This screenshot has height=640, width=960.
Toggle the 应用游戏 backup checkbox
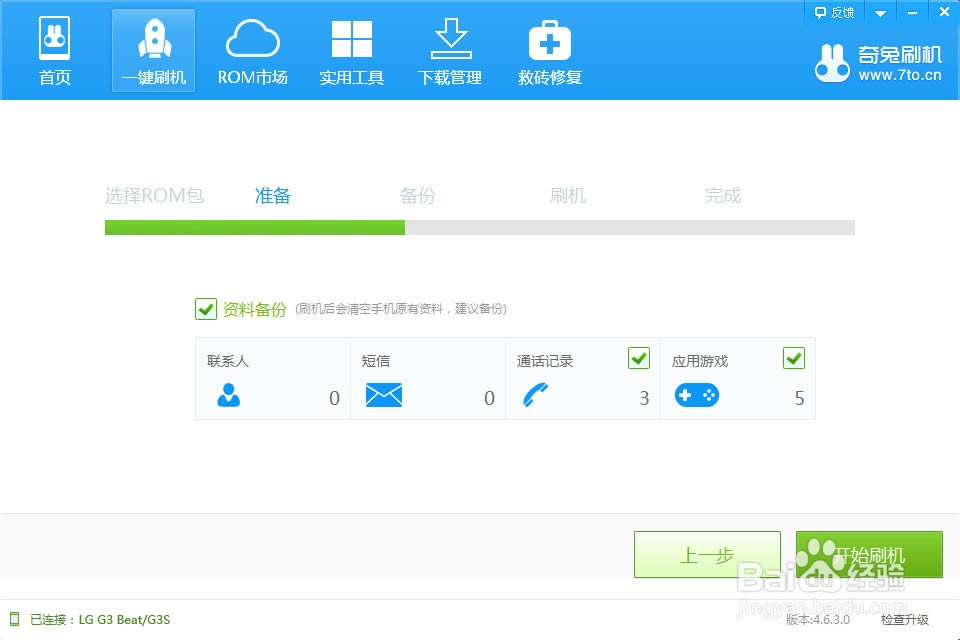pos(793,358)
